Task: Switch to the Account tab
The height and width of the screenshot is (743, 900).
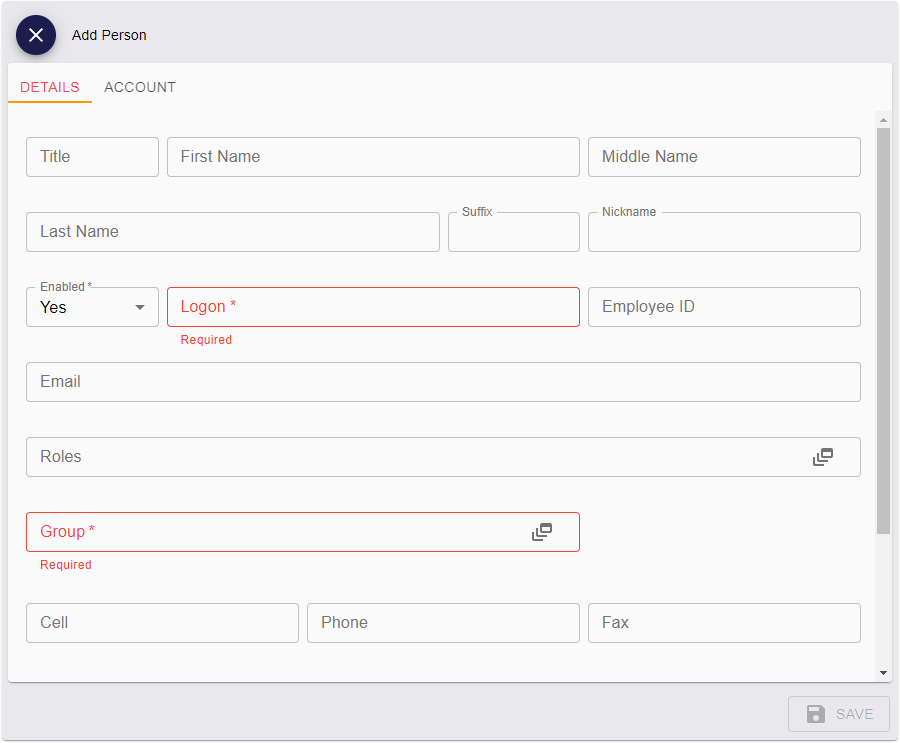Action: pos(140,87)
